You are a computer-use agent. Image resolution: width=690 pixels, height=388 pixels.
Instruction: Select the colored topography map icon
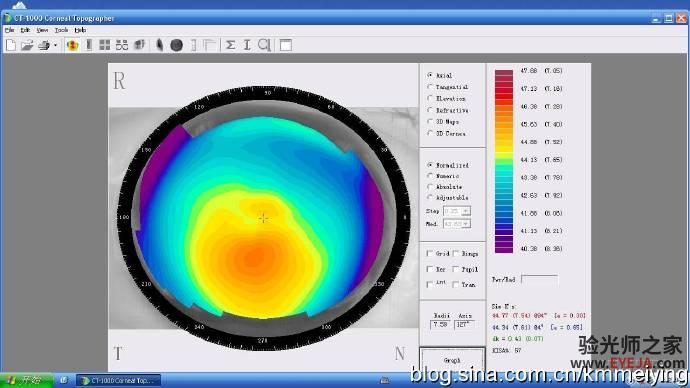[x=73, y=45]
